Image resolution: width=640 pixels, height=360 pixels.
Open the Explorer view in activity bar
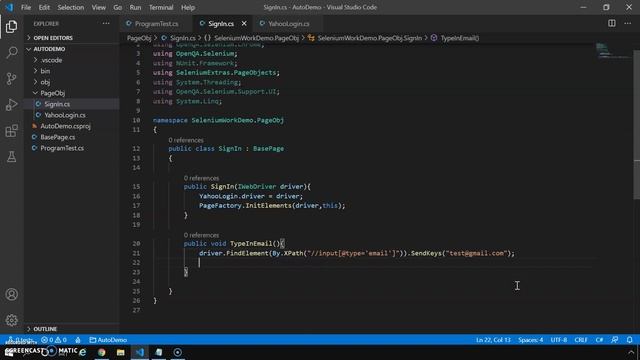point(11,27)
